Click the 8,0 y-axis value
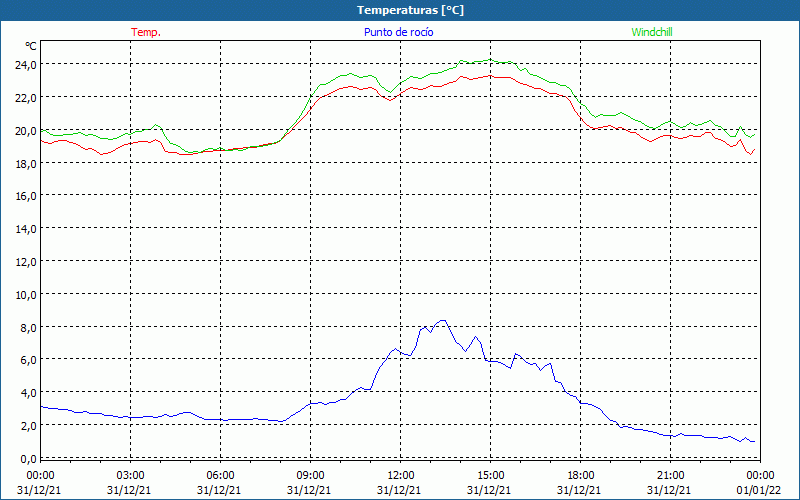 28,328
